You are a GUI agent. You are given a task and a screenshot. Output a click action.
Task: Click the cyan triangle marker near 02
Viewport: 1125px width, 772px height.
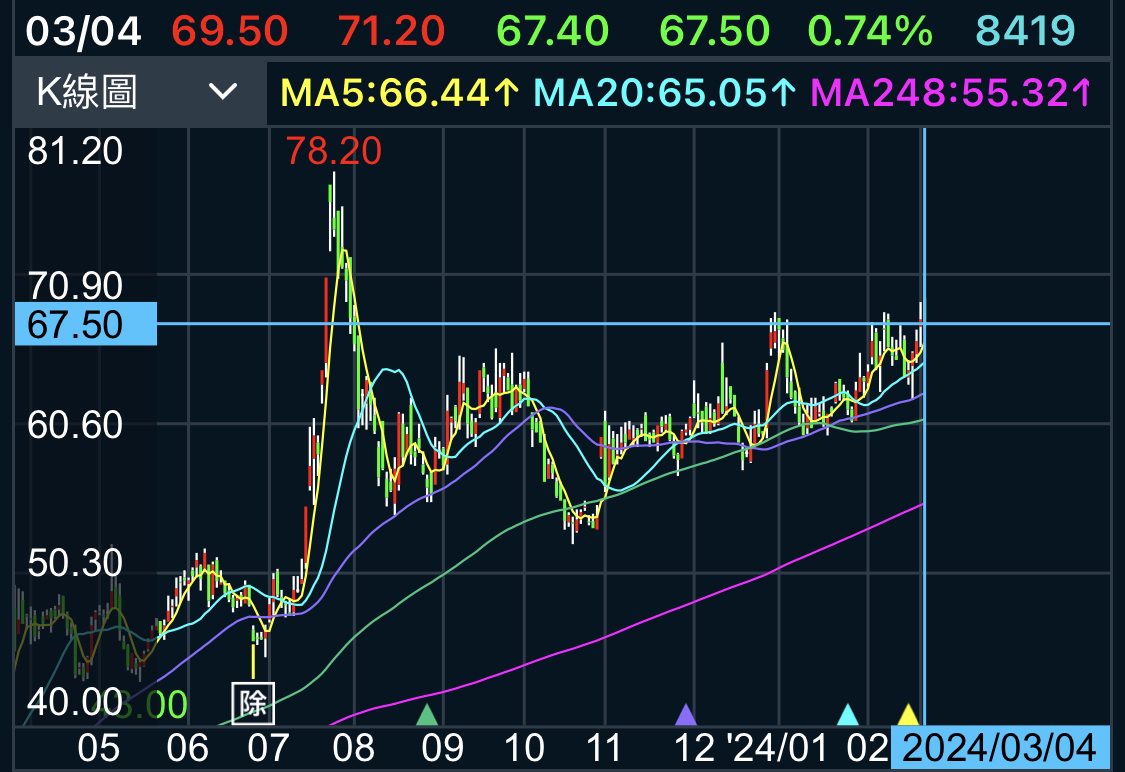tap(847, 714)
